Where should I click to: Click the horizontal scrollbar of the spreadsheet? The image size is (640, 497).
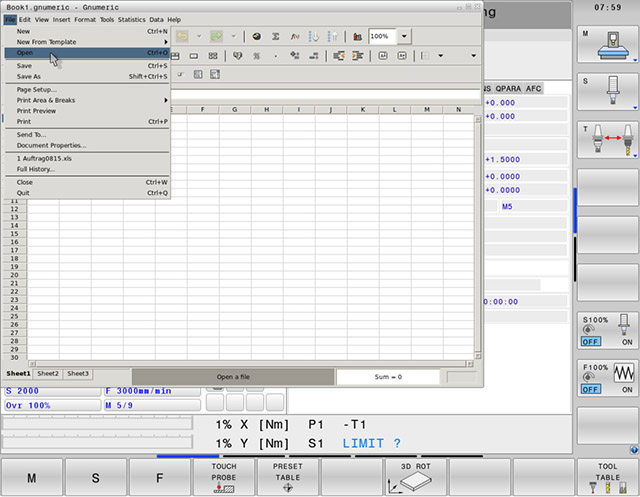point(250,363)
